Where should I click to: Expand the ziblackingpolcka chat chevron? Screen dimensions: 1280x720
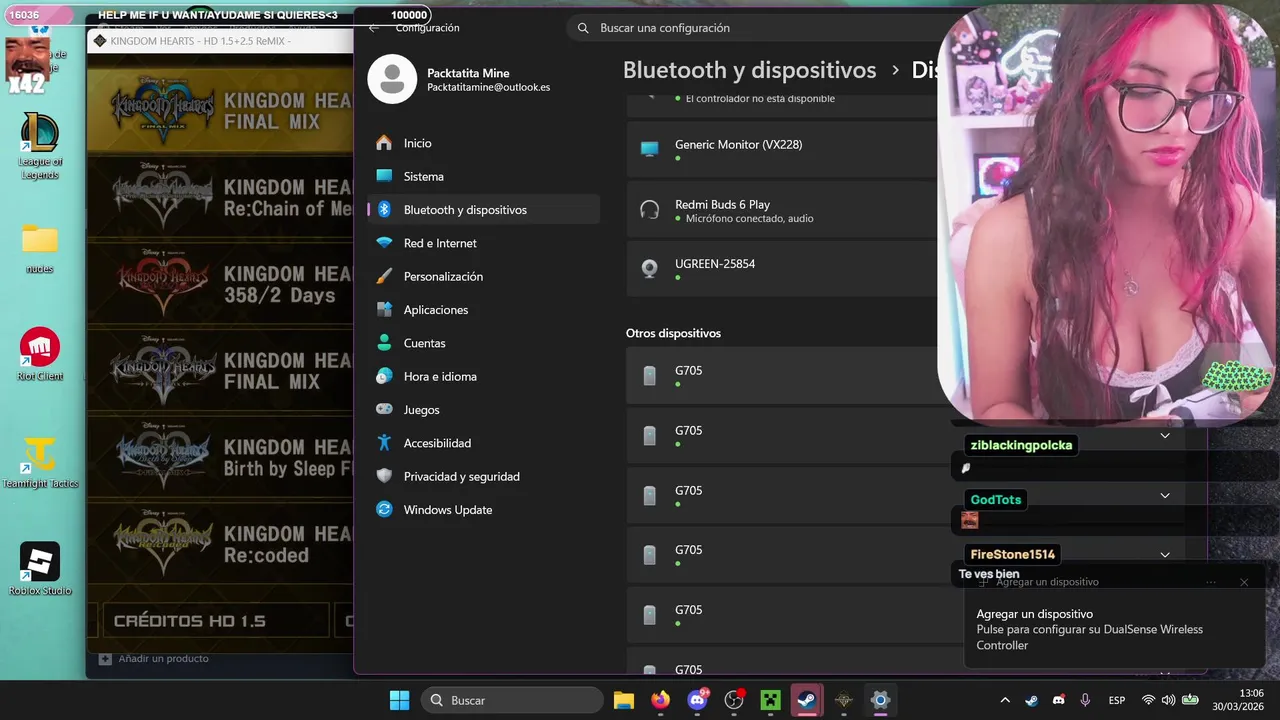(1165, 435)
